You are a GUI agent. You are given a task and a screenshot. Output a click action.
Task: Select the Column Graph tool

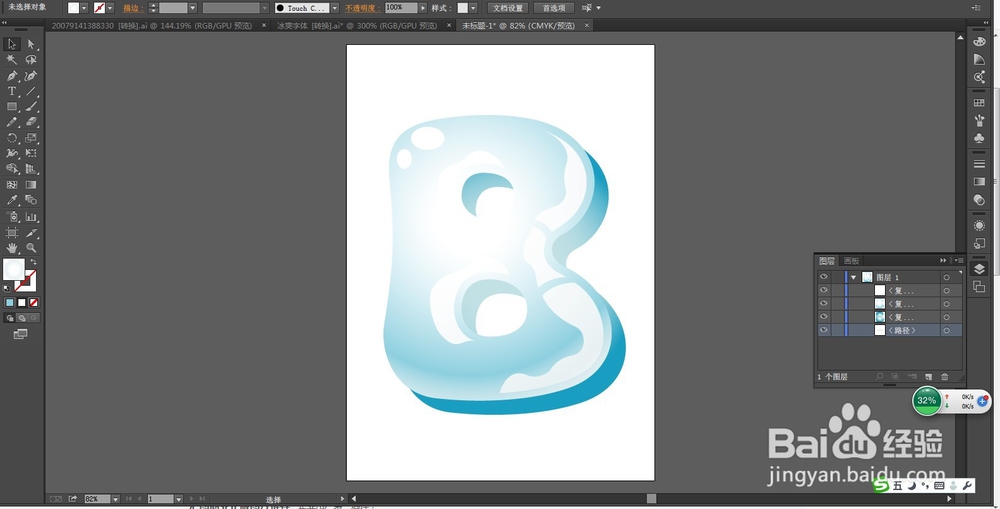[x=31, y=217]
